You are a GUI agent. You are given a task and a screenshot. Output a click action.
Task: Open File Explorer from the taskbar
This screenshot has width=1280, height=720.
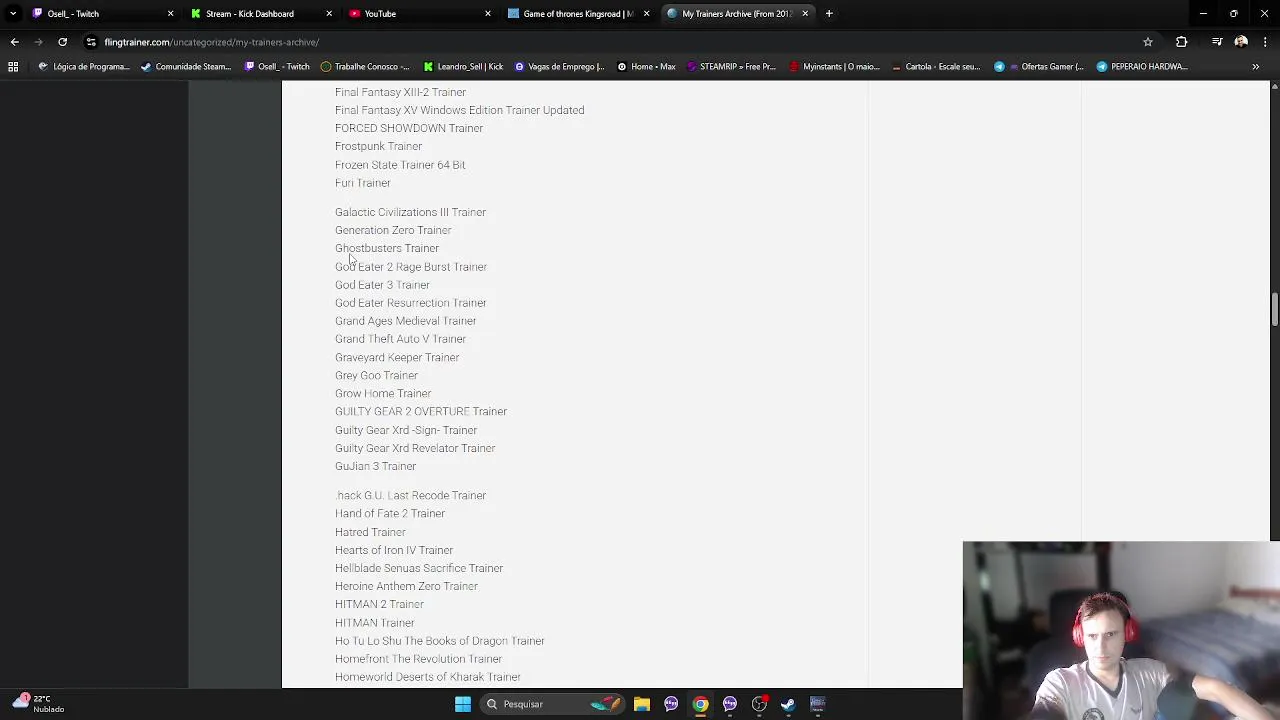(642, 704)
